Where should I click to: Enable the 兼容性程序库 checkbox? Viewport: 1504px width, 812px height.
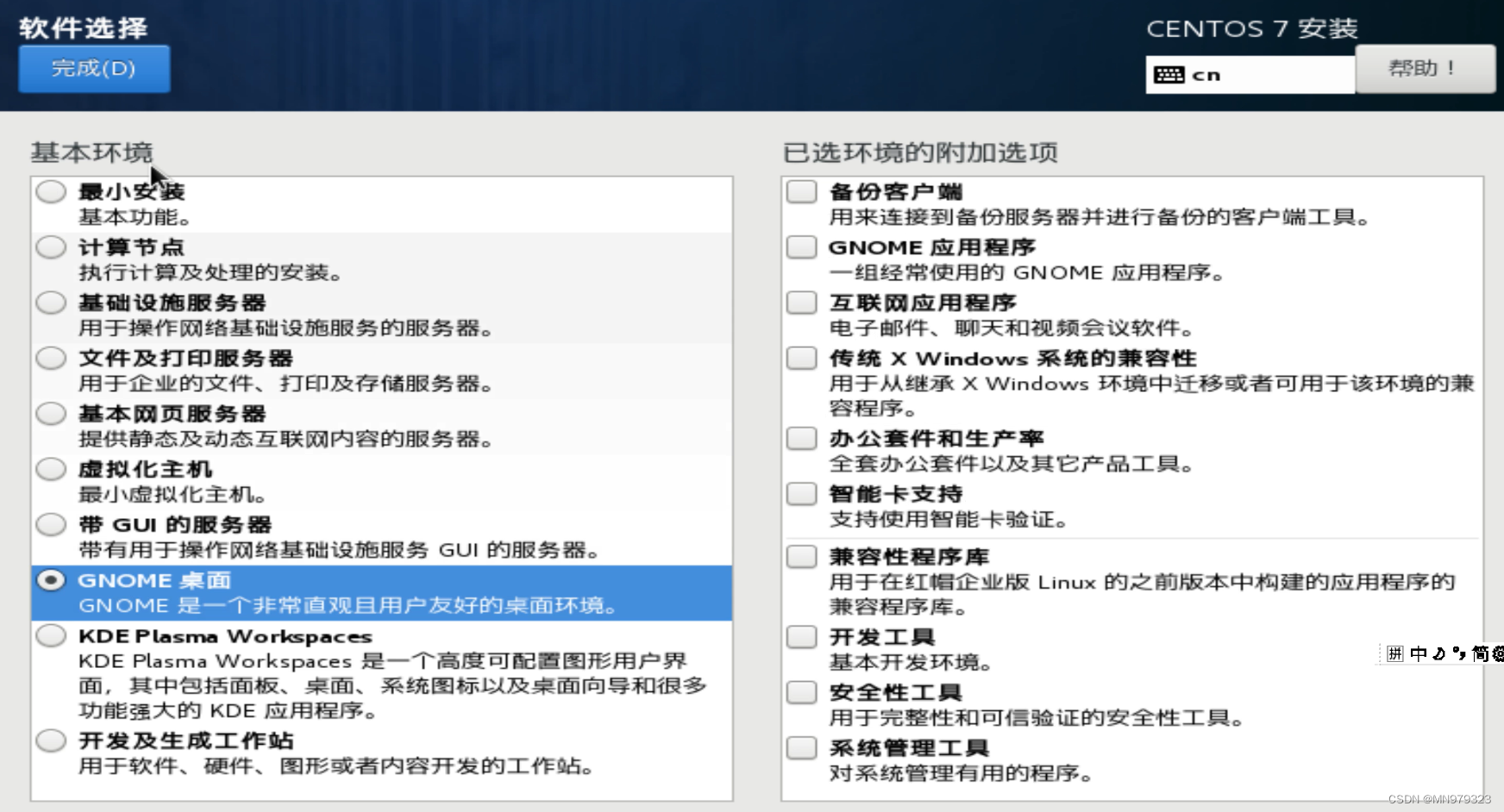(801, 557)
